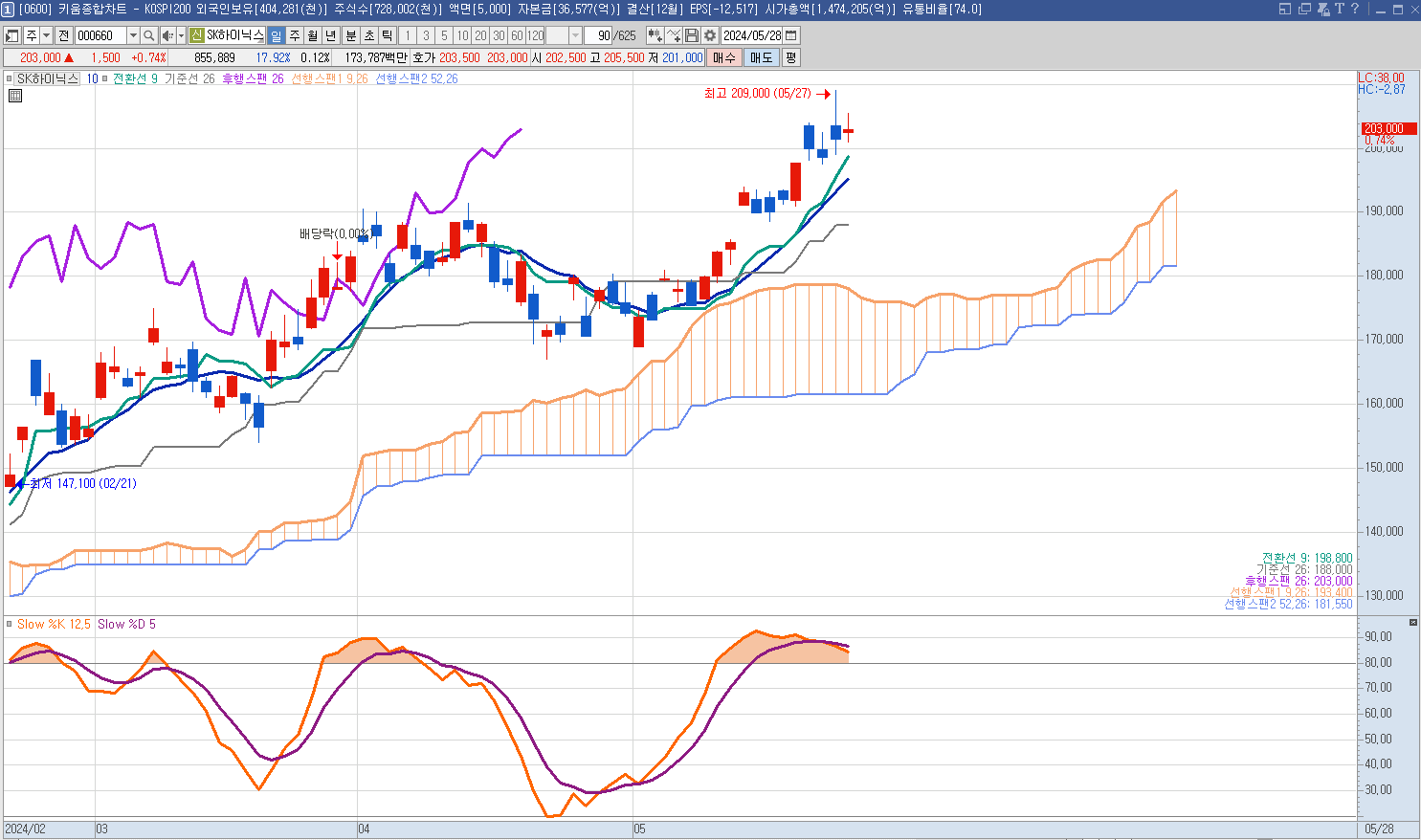The height and width of the screenshot is (840, 1421).
Task: Click the green 신 badge icon
Action: point(196,35)
